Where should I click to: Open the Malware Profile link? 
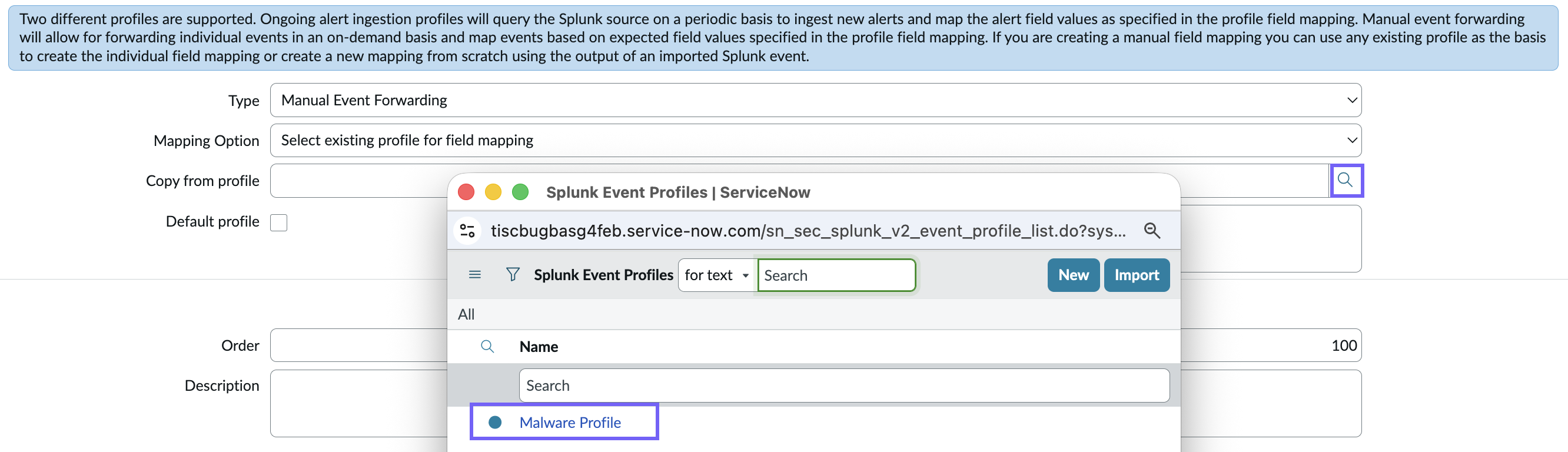point(570,422)
